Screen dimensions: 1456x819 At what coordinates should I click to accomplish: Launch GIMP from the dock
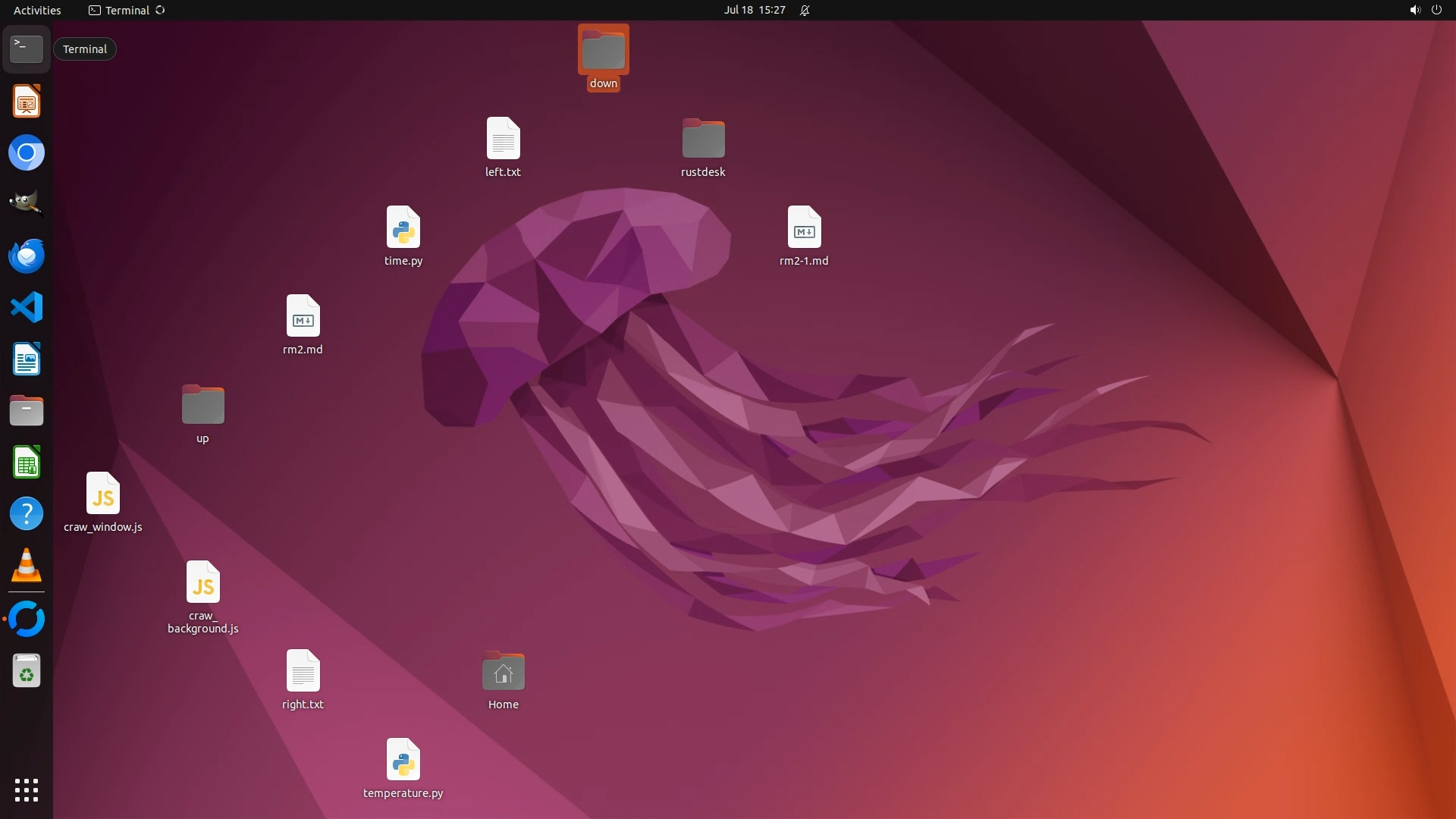(27, 204)
